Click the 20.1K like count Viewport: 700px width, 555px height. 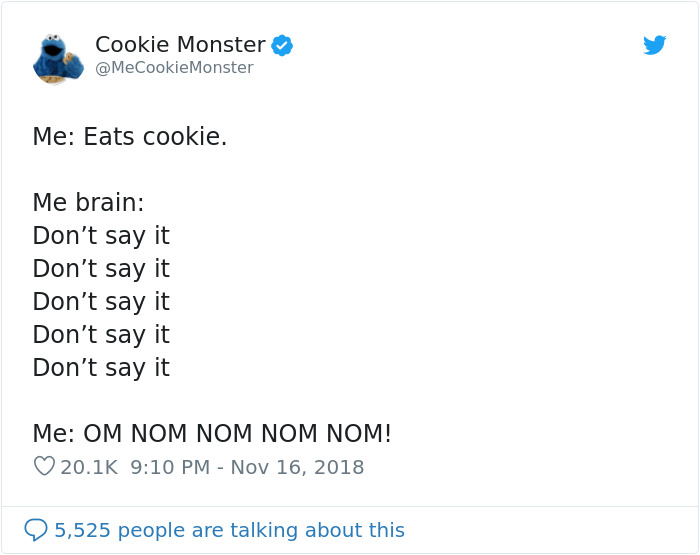tap(89, 467)
